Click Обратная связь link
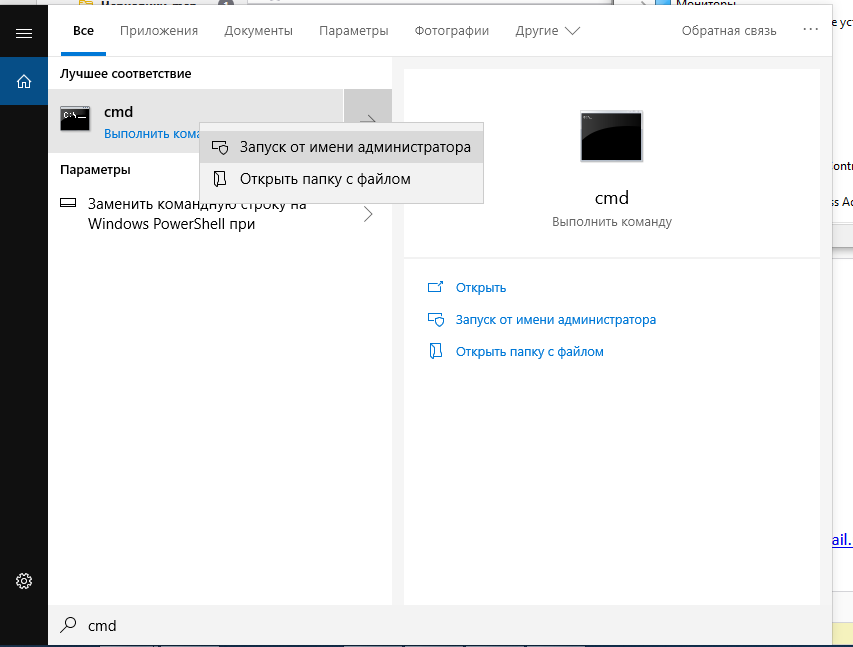853x647 pixels. [x=728, y=31]
